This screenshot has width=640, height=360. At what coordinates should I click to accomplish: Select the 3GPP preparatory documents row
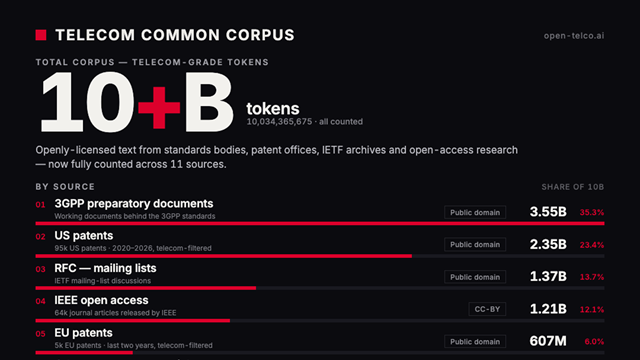320,209
